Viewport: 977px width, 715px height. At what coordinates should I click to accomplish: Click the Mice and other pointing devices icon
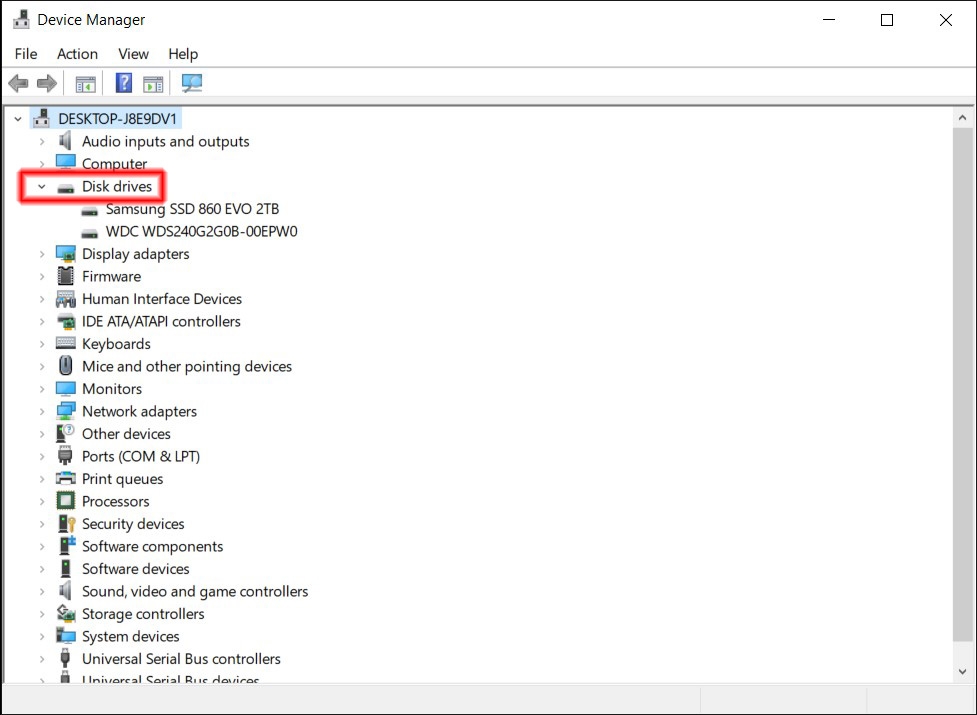point(65,366)
